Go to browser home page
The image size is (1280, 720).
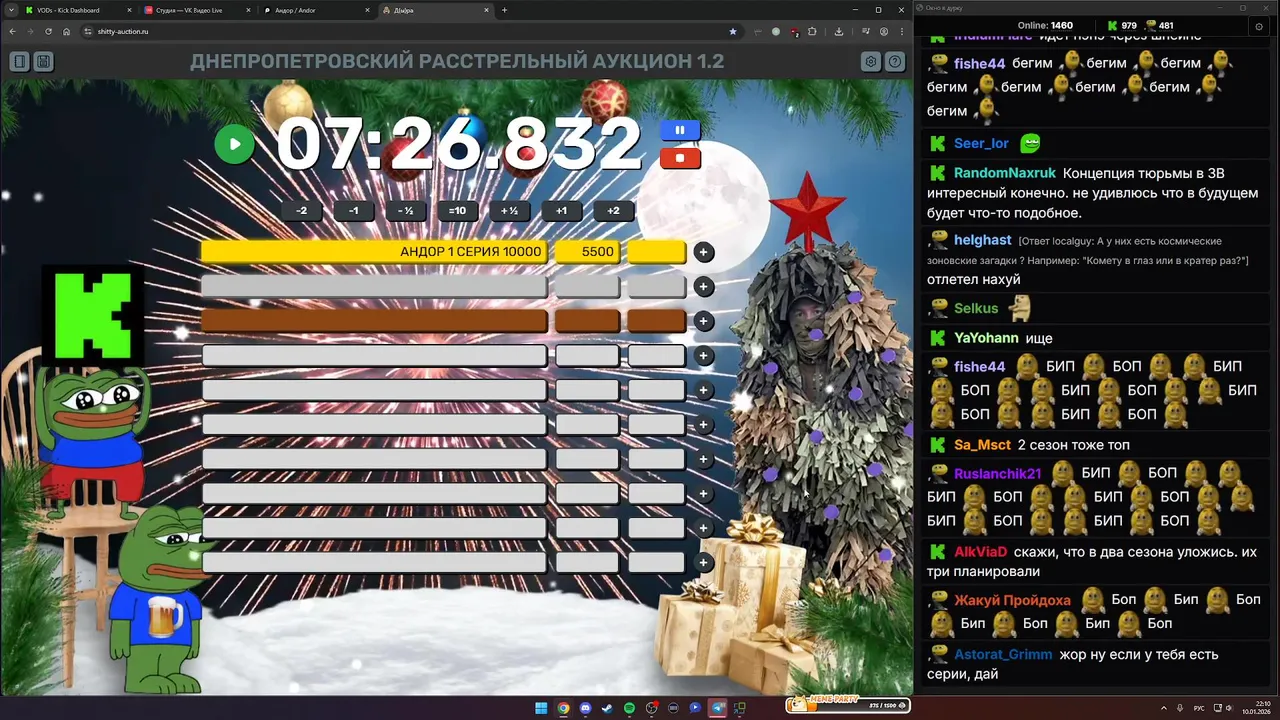(x=67, y=31)
